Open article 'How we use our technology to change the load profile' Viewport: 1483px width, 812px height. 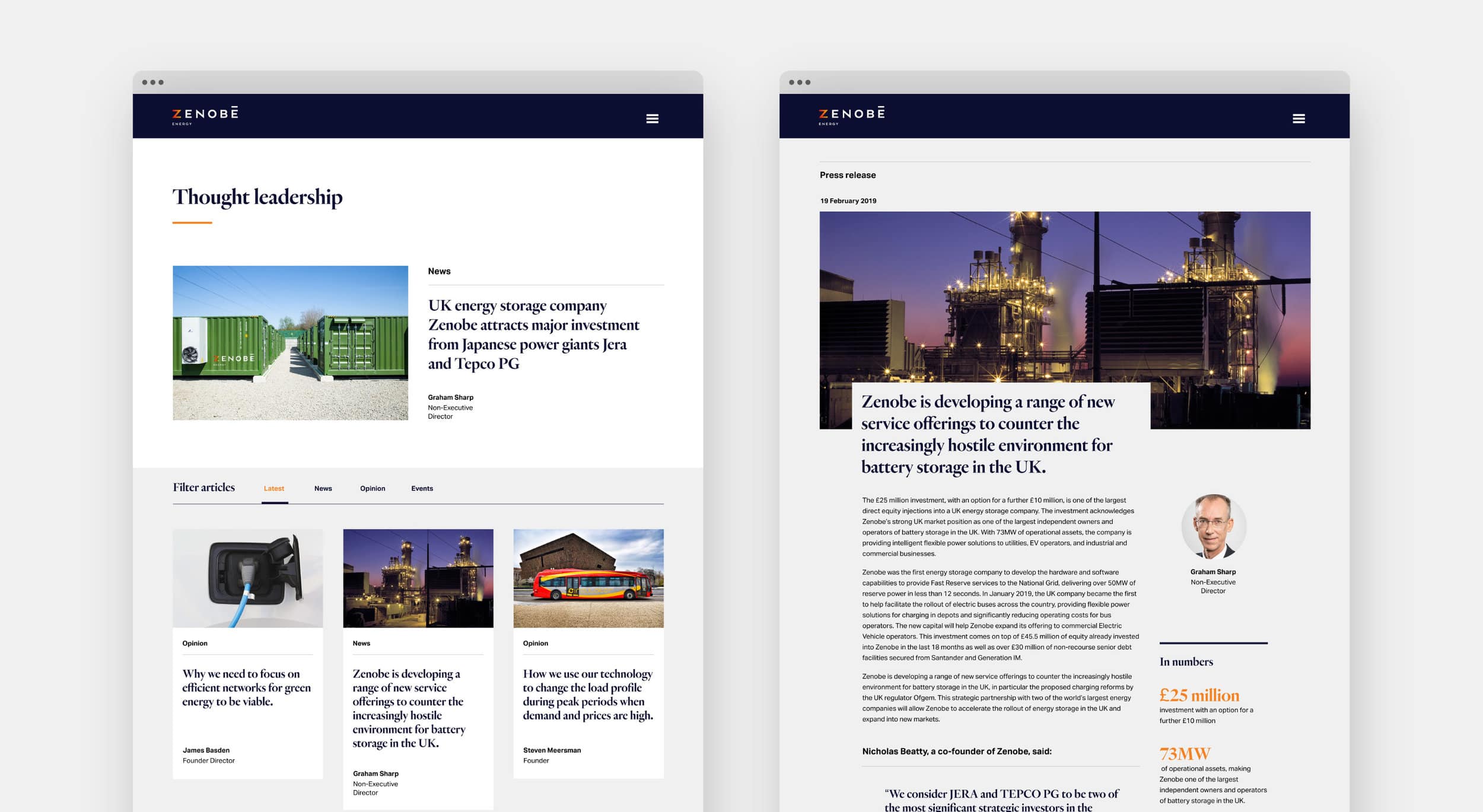(x=588, y=695)
